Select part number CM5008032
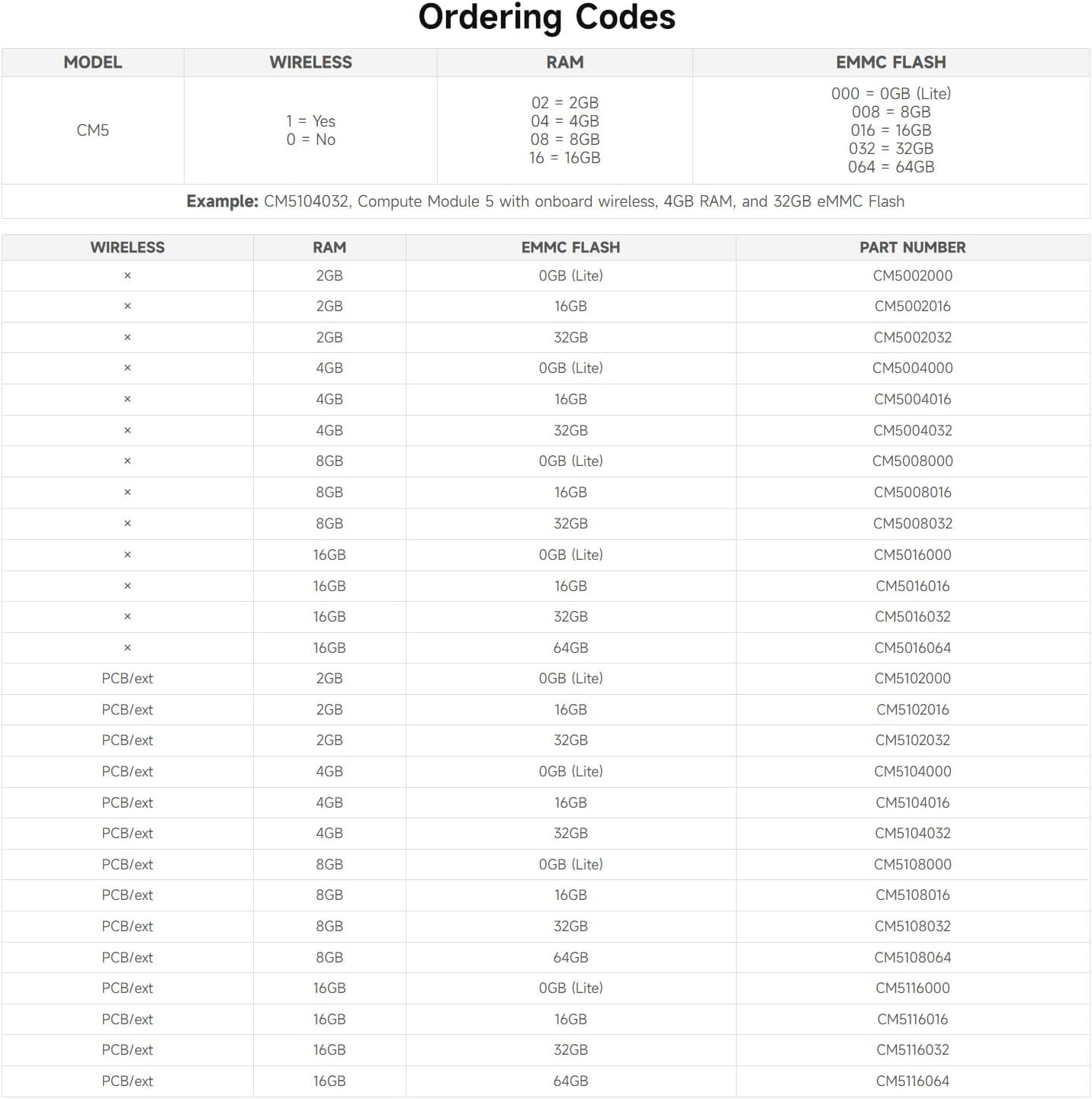The width and height of the screenshot is (1092, 1099). tap(912, 524)
